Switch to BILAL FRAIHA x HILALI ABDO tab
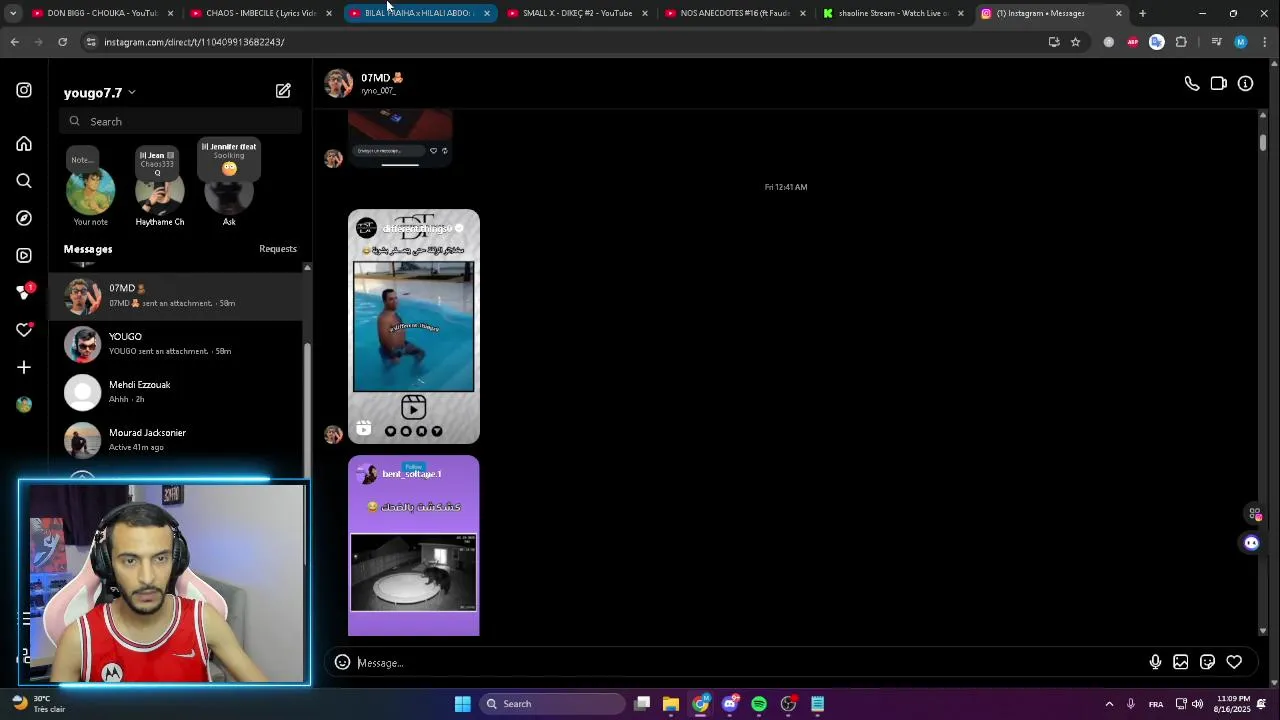The image size is (1280, 720). [418, 13]
